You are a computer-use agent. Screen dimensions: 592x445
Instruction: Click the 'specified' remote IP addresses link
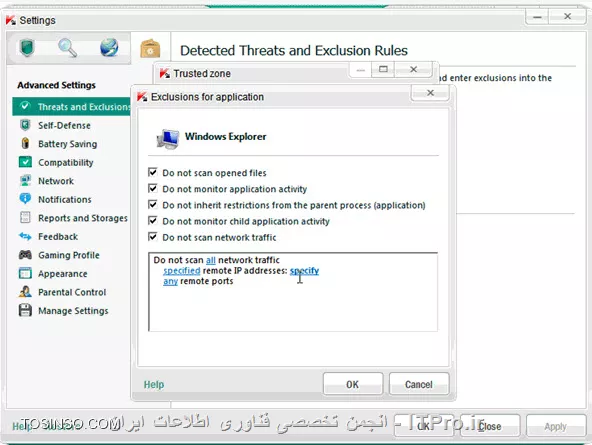tap(182, 271)
